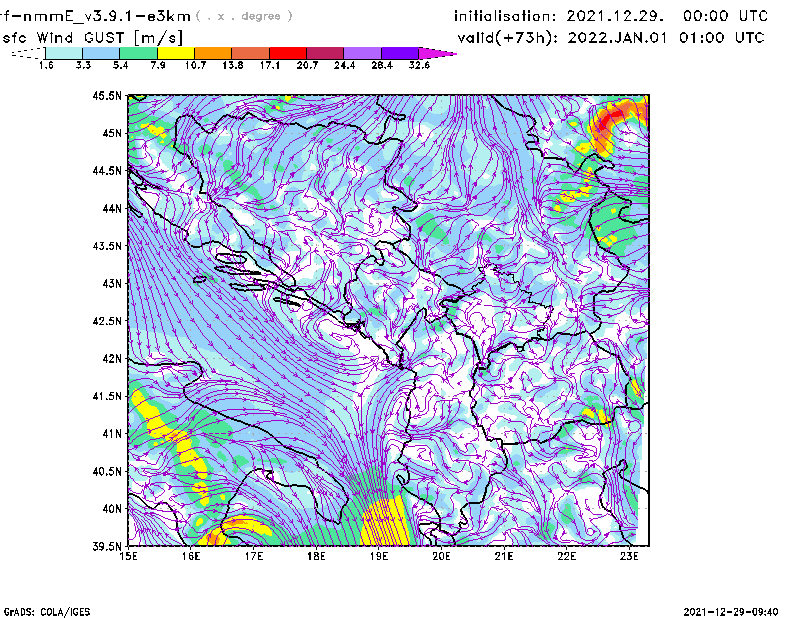Click the 19E longitude label
The image size is (800, 618).
pos(379,556)
